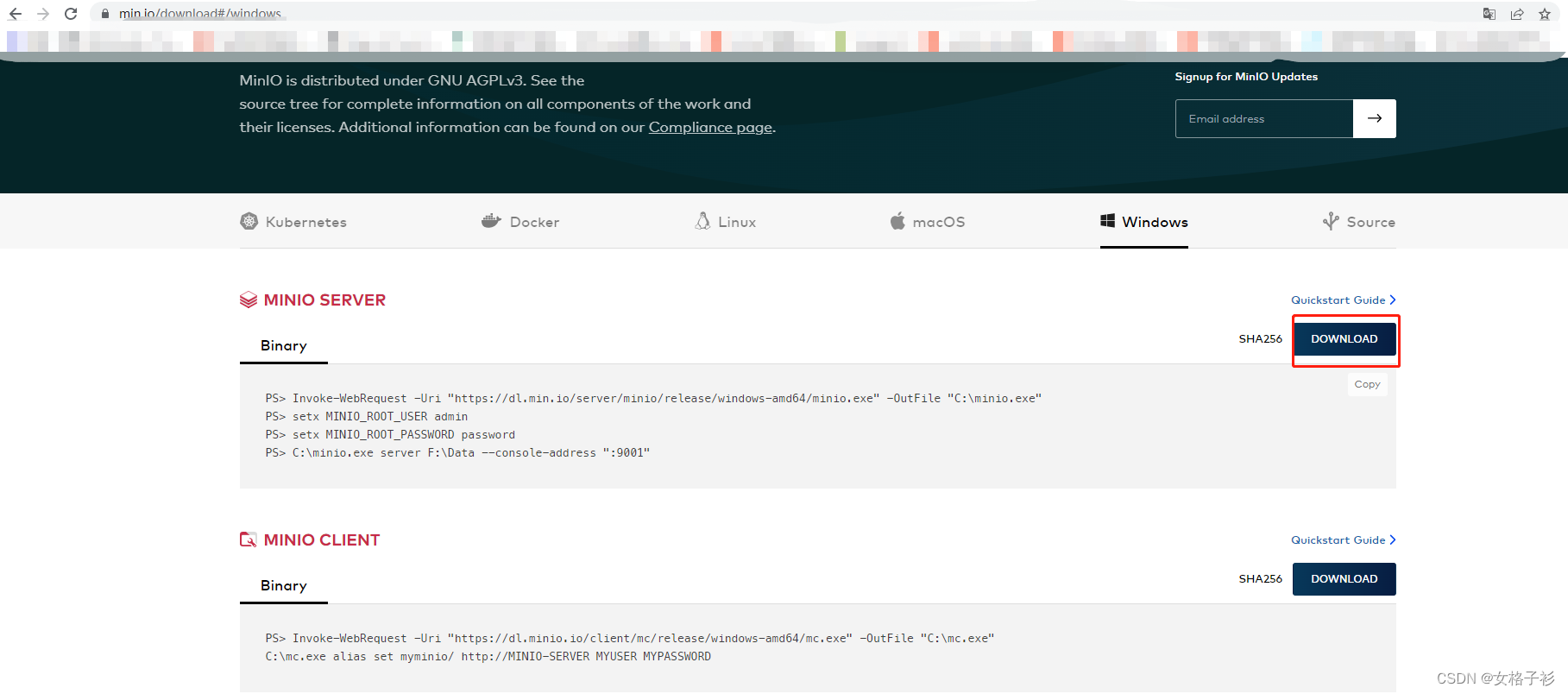
Task: Copy the MinIO Server commands
Action: coord(1368,384)
